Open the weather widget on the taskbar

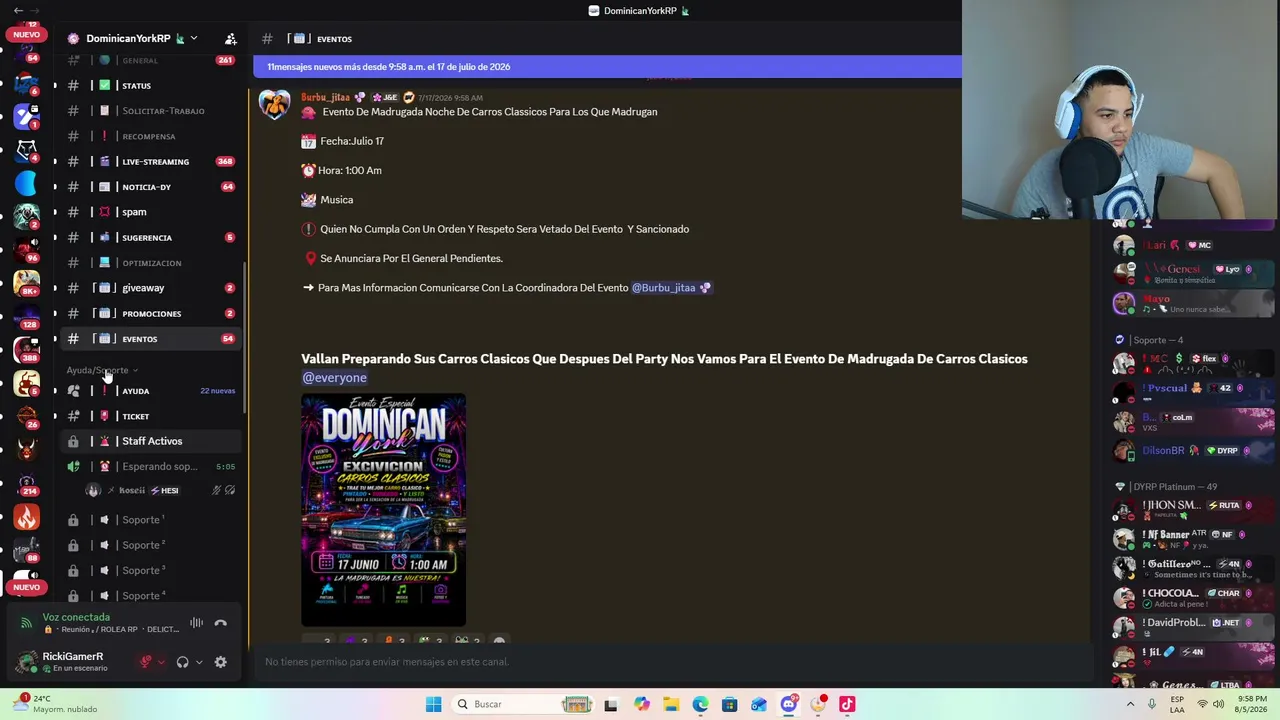57,704
